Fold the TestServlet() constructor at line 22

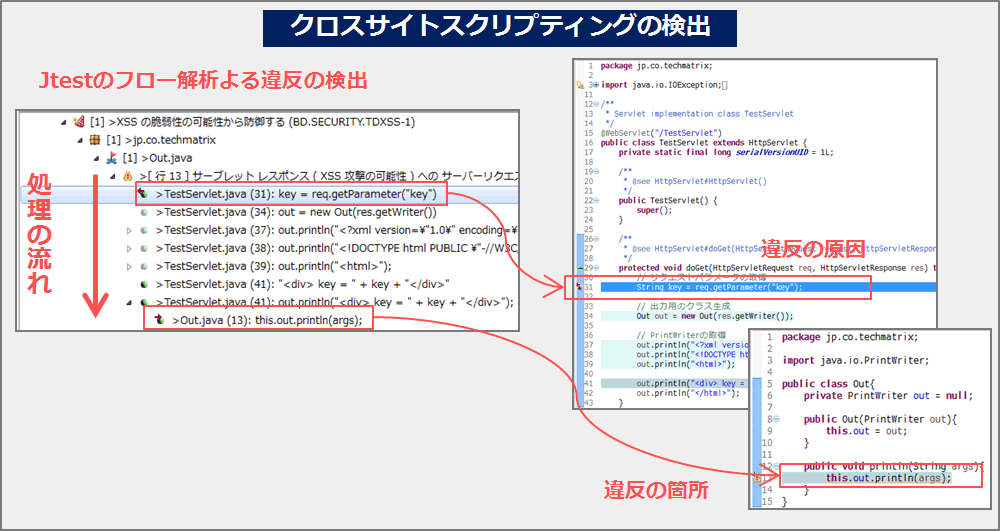click(x=596, y=200)
